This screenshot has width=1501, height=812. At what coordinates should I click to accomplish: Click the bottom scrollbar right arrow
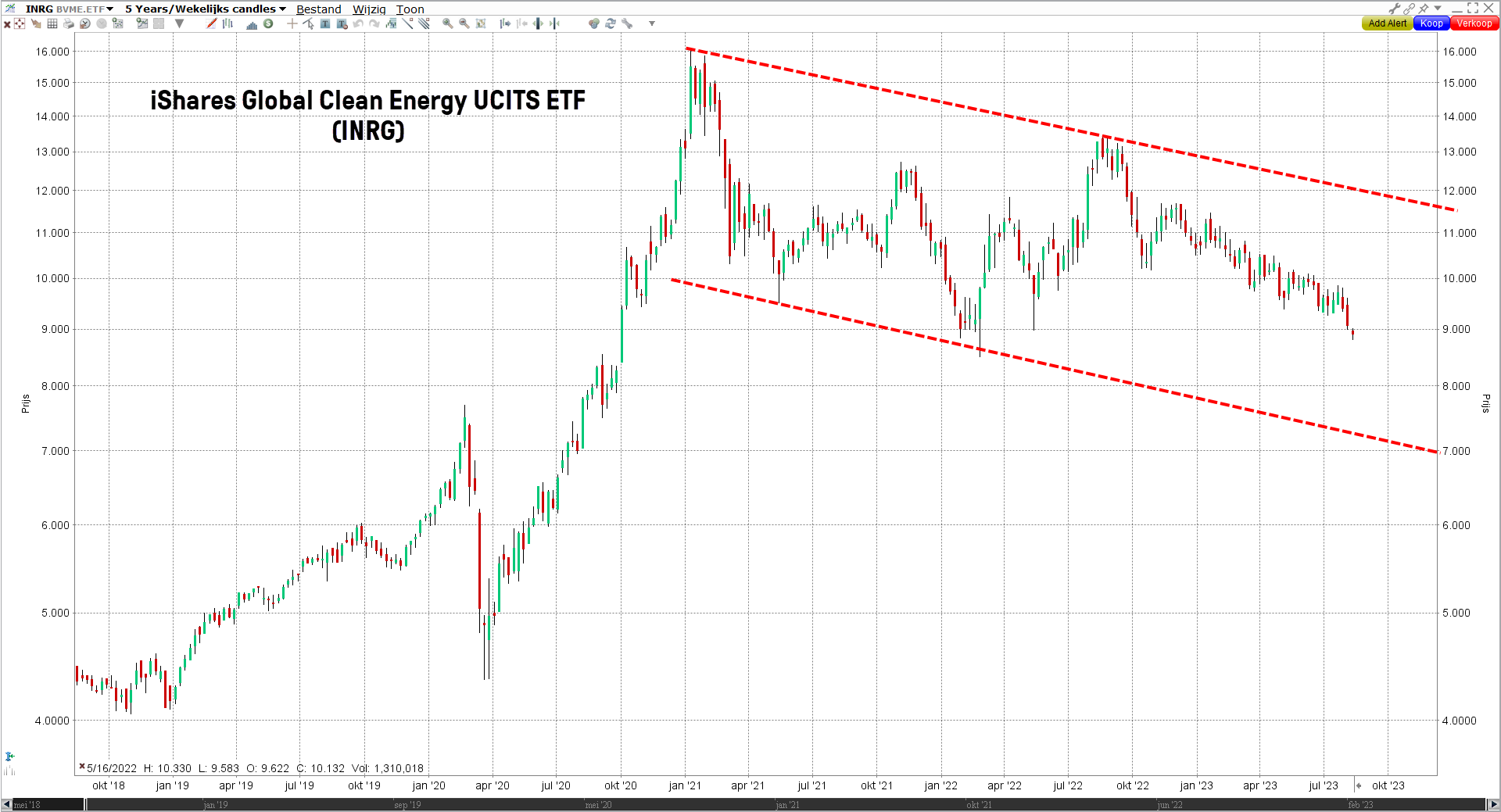click(x=1494, y=805)
